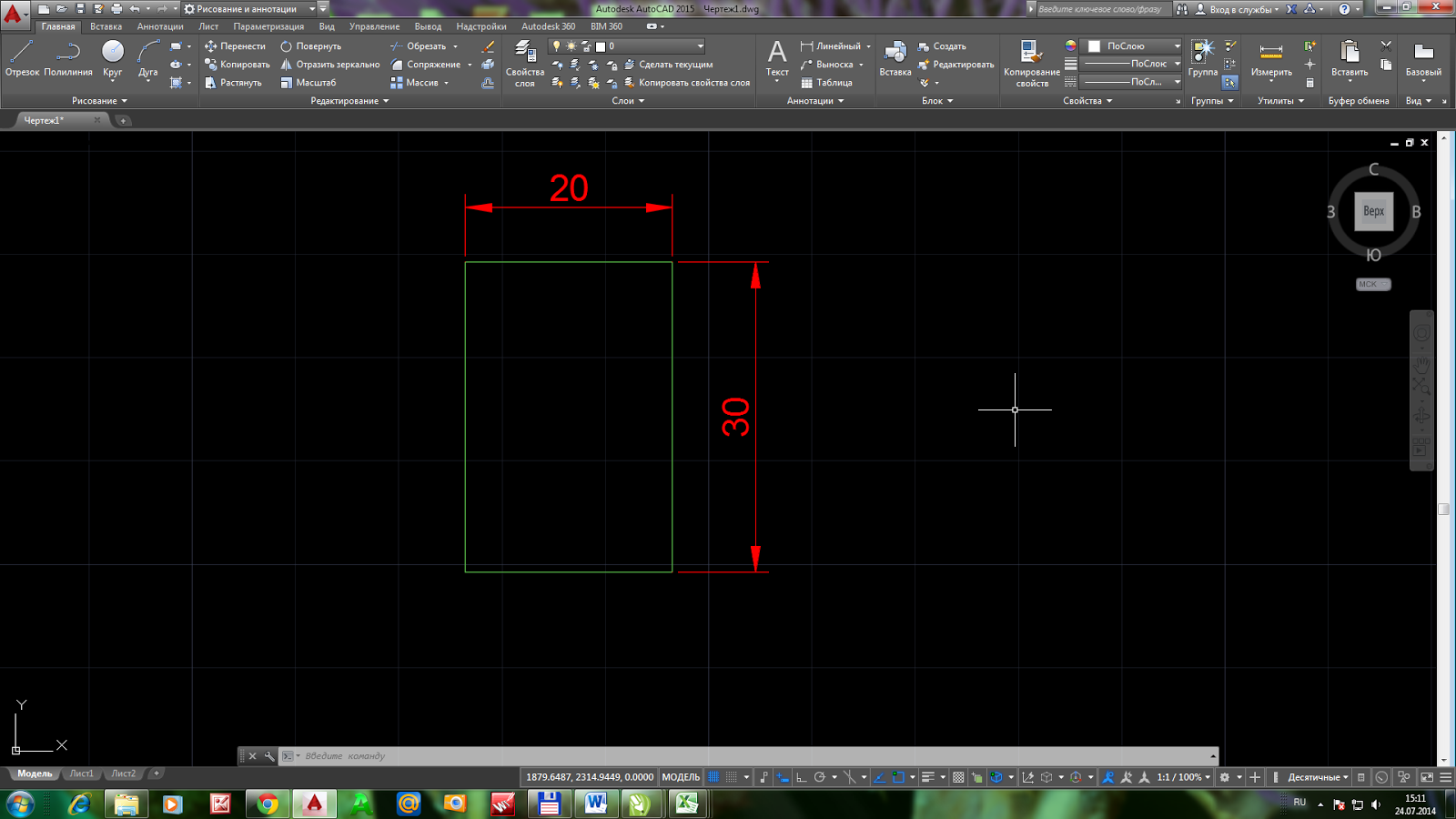This screenshot has height=819, width=1456.
Task: Open the Рисование и аннотации workspace dropdown
Action: (x=249, y=9)
